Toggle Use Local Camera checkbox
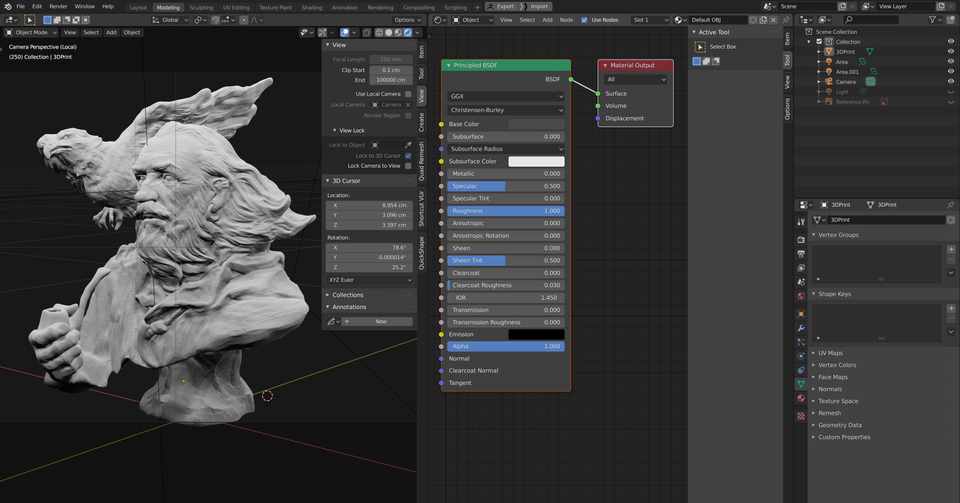This screenshot has height=503, width=960. pos(408,94)
